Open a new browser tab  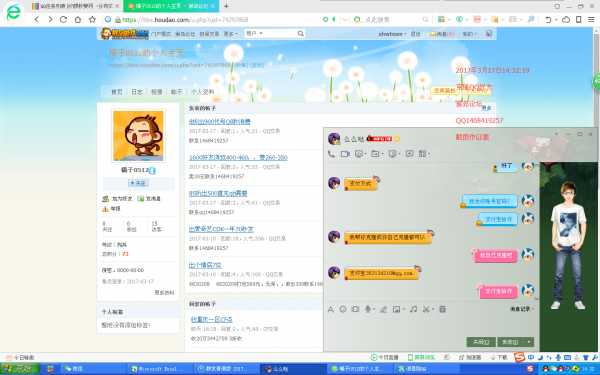226,6
